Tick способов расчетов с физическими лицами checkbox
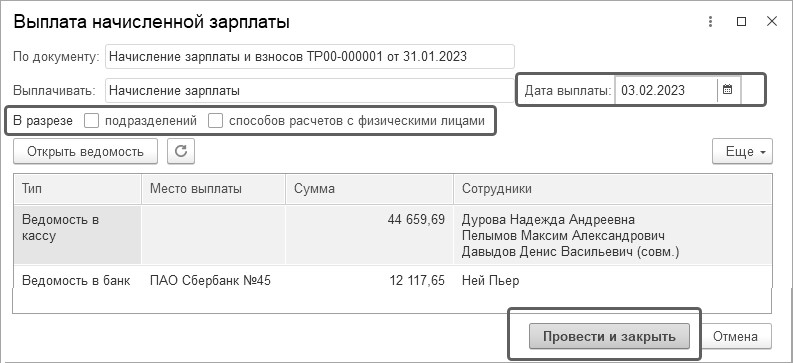This screenshot has height=363, width=793. [216, 121]
